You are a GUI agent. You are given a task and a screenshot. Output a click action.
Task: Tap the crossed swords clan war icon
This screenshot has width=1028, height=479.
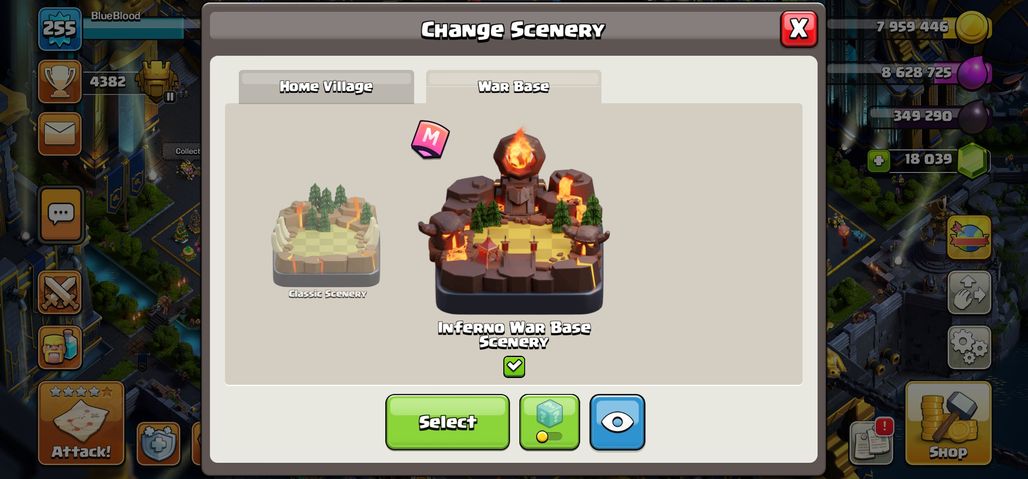pyautogui.click(x=60, y=292)
